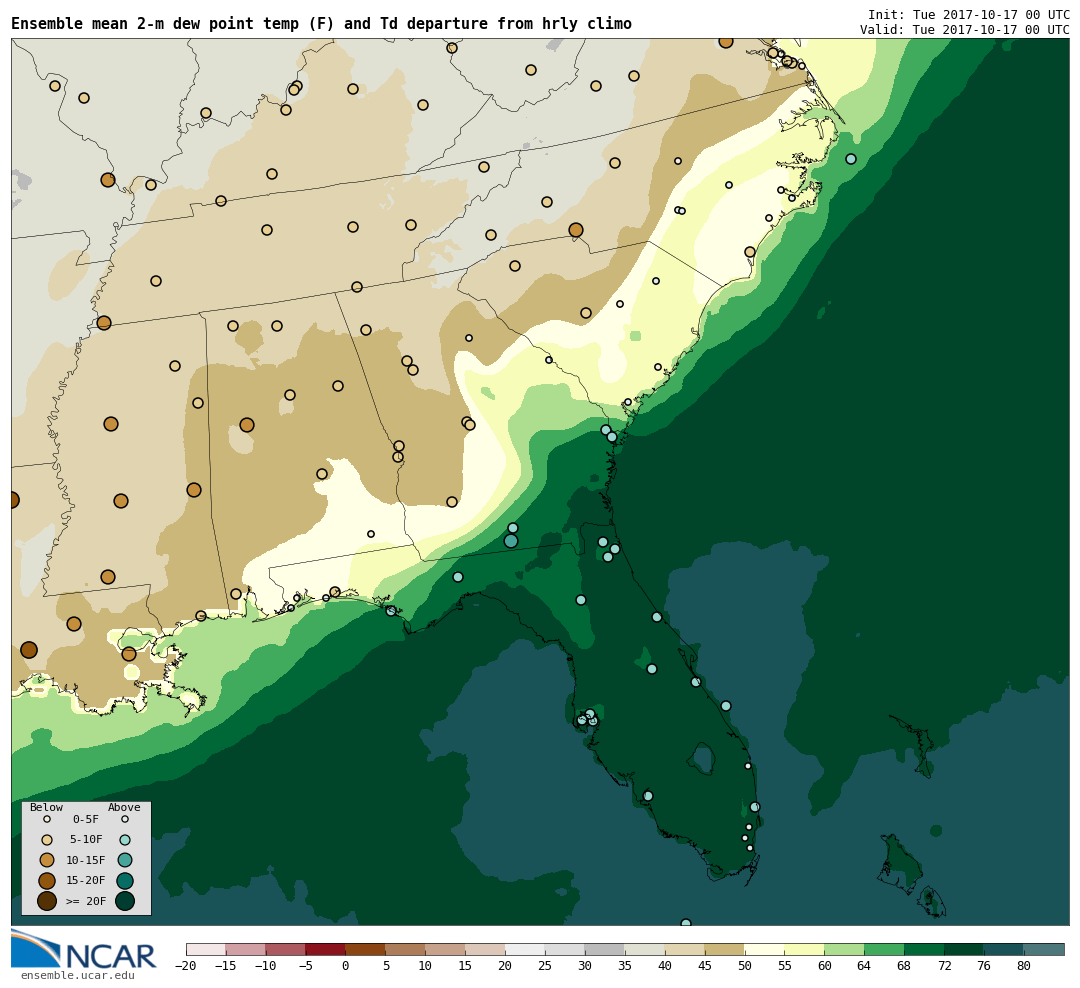The image size is (1080, 988).
Task: Pick the medium green swatch between 64 and 68
Action: tap(885, 949)
